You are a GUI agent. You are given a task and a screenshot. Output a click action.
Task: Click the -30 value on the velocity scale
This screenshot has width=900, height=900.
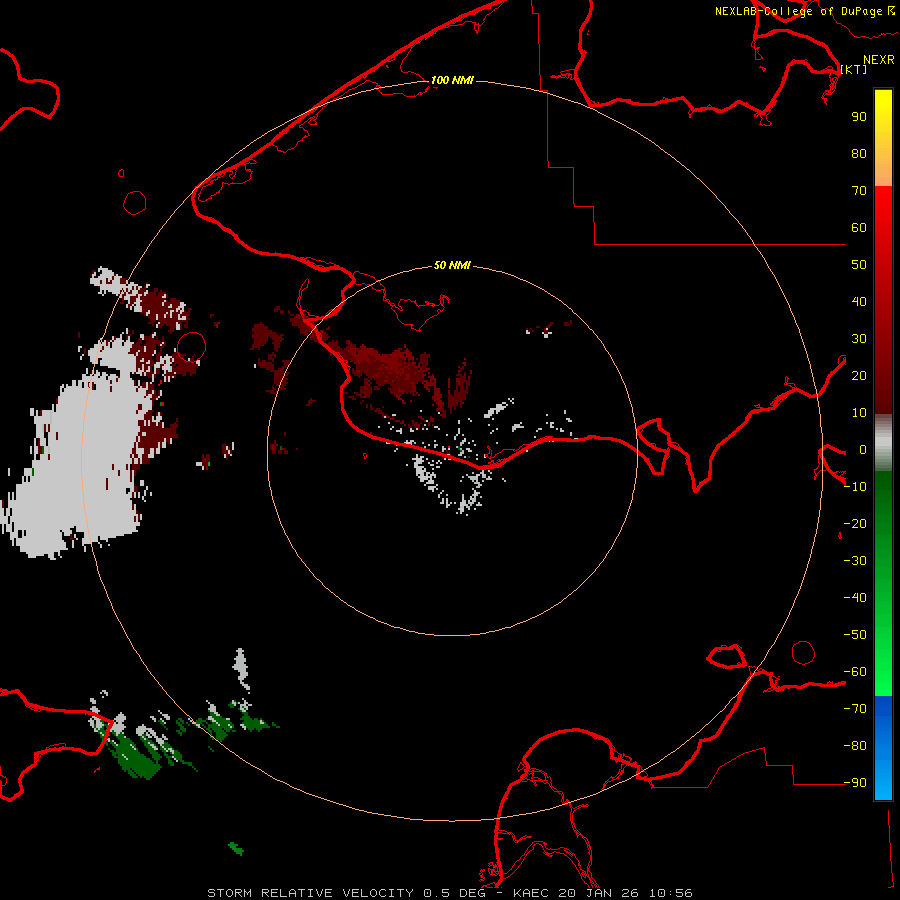pyautogui.click(x=855, y=561)
